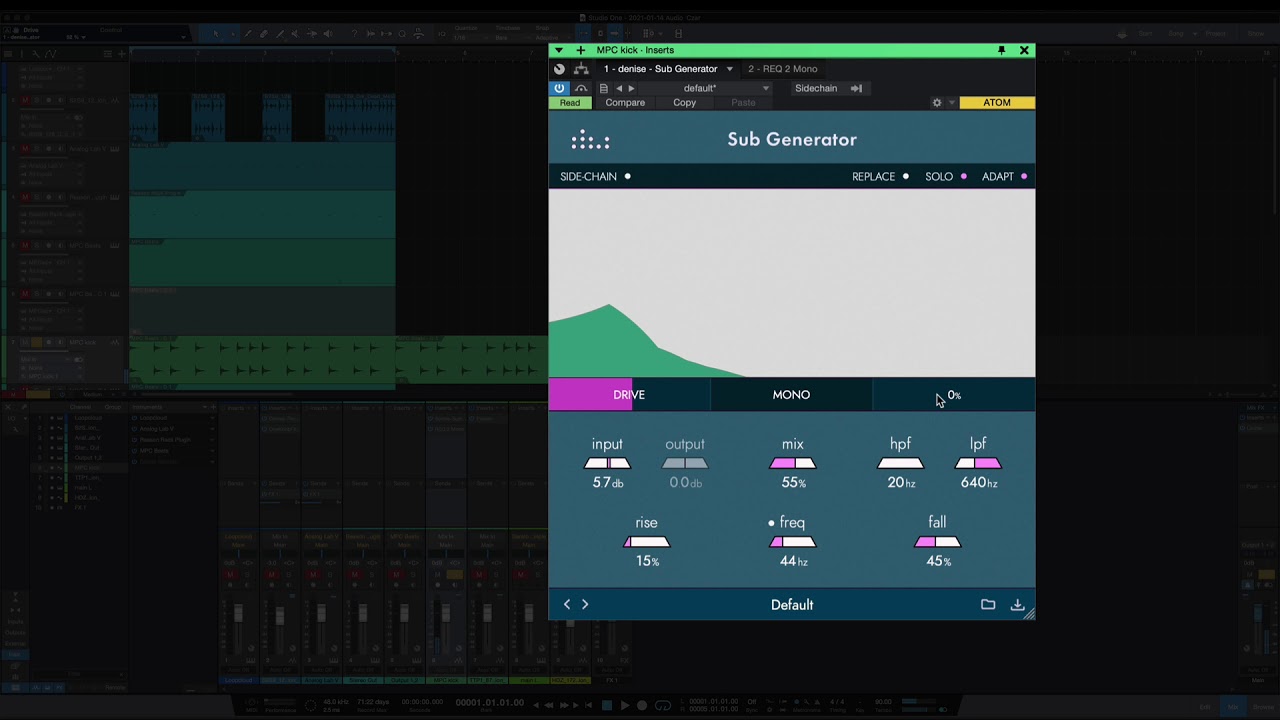Viewport: 1280px width, 720px height.
Task: Load the next preset with right arrow
Action: click(x=631, y=88)
